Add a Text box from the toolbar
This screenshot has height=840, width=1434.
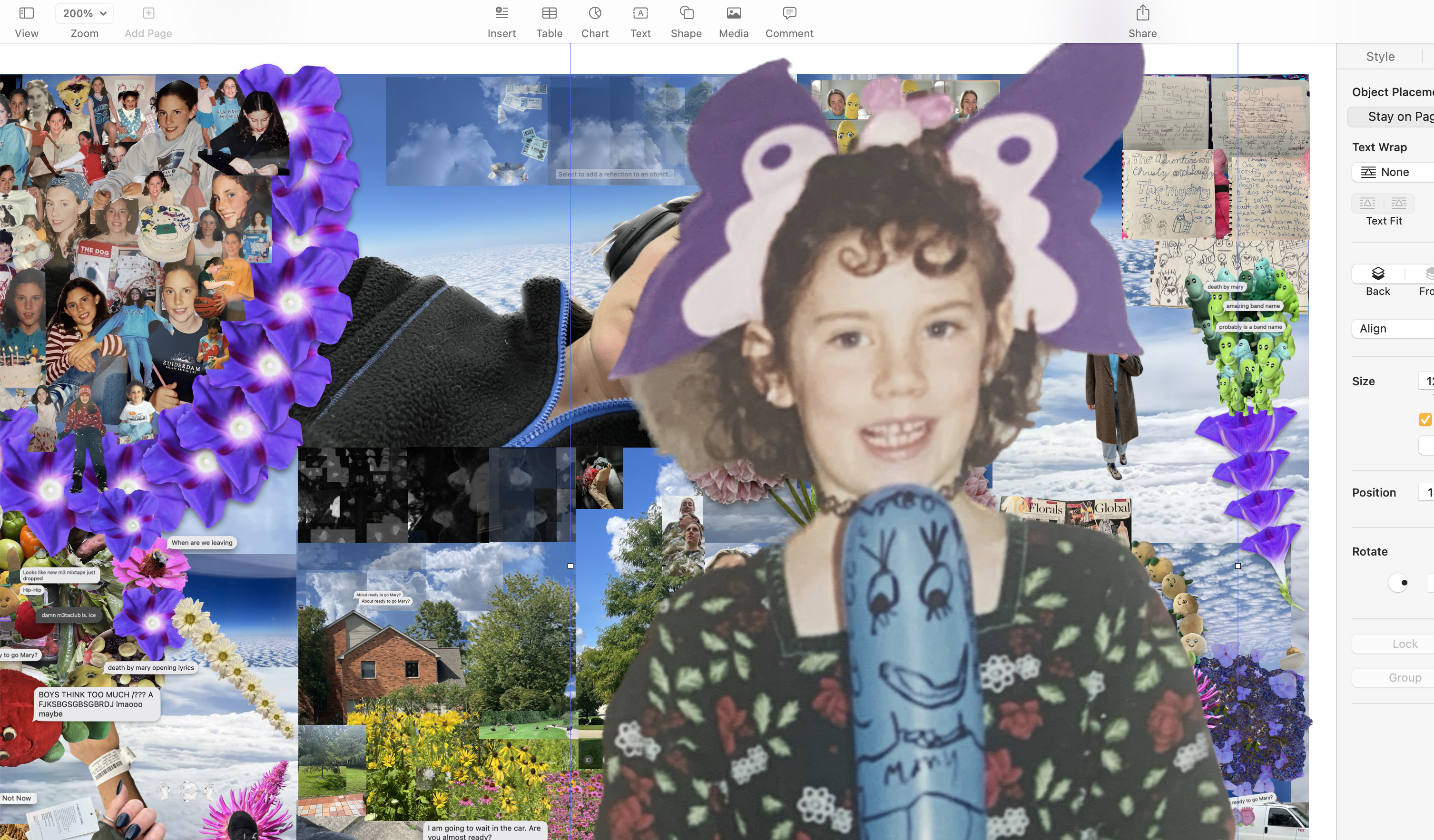tap(640, 21)
